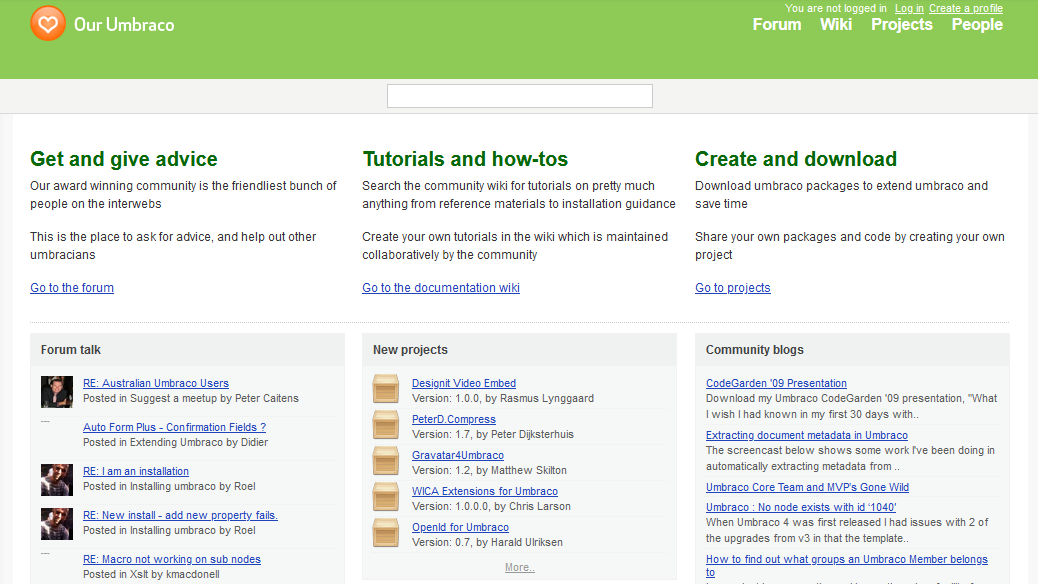
Task: Navigate to the Projects section
Action: pyautogui.click(x=901, y=25)
